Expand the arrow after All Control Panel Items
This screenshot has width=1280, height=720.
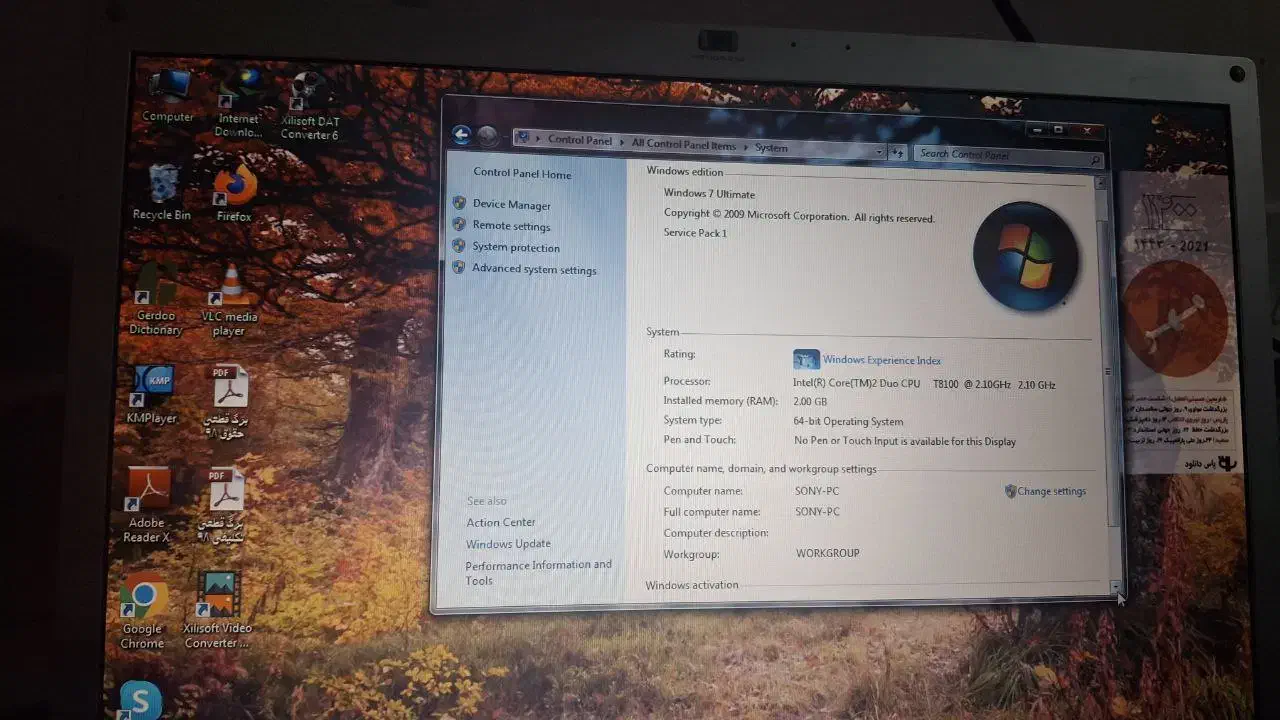[x=746, y=147]
